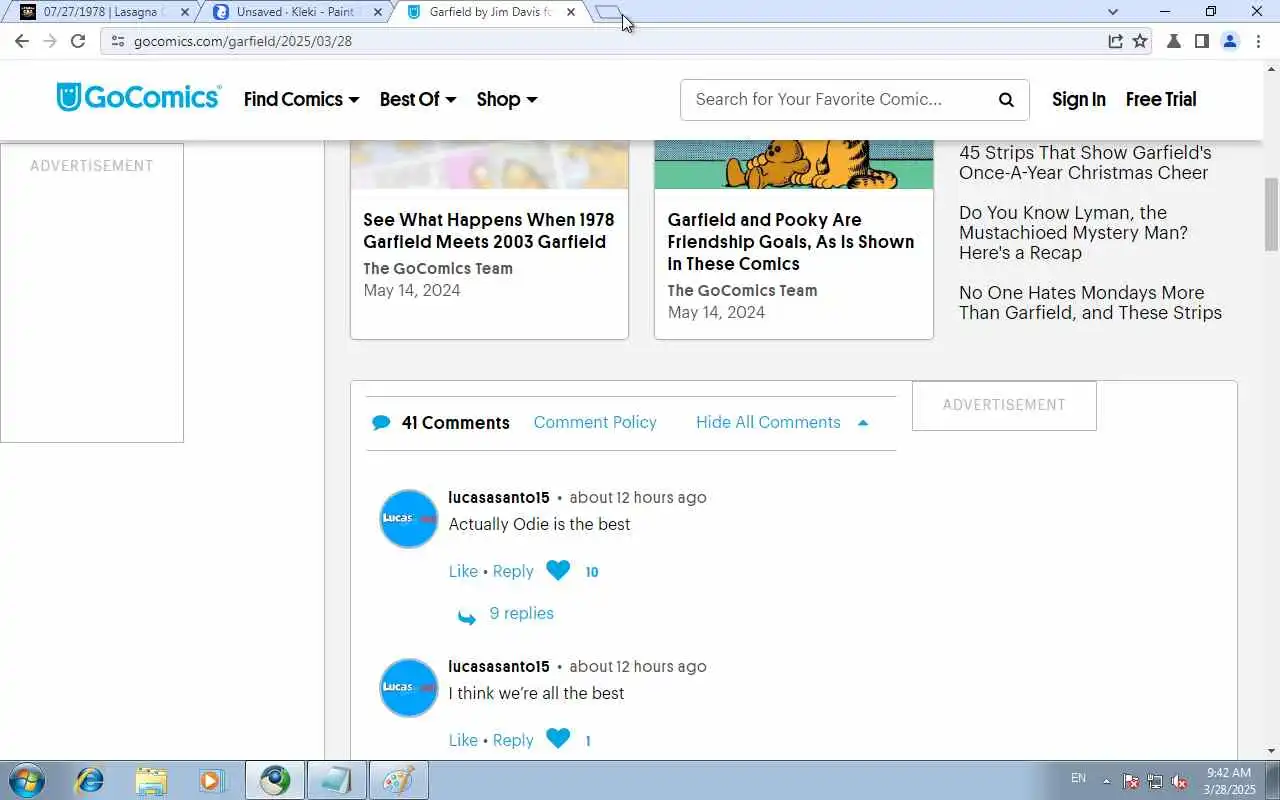Open Windows Explorer folder in taskbar
Image resolution: width=1280 pixels, height=800 pixels.
151,780
